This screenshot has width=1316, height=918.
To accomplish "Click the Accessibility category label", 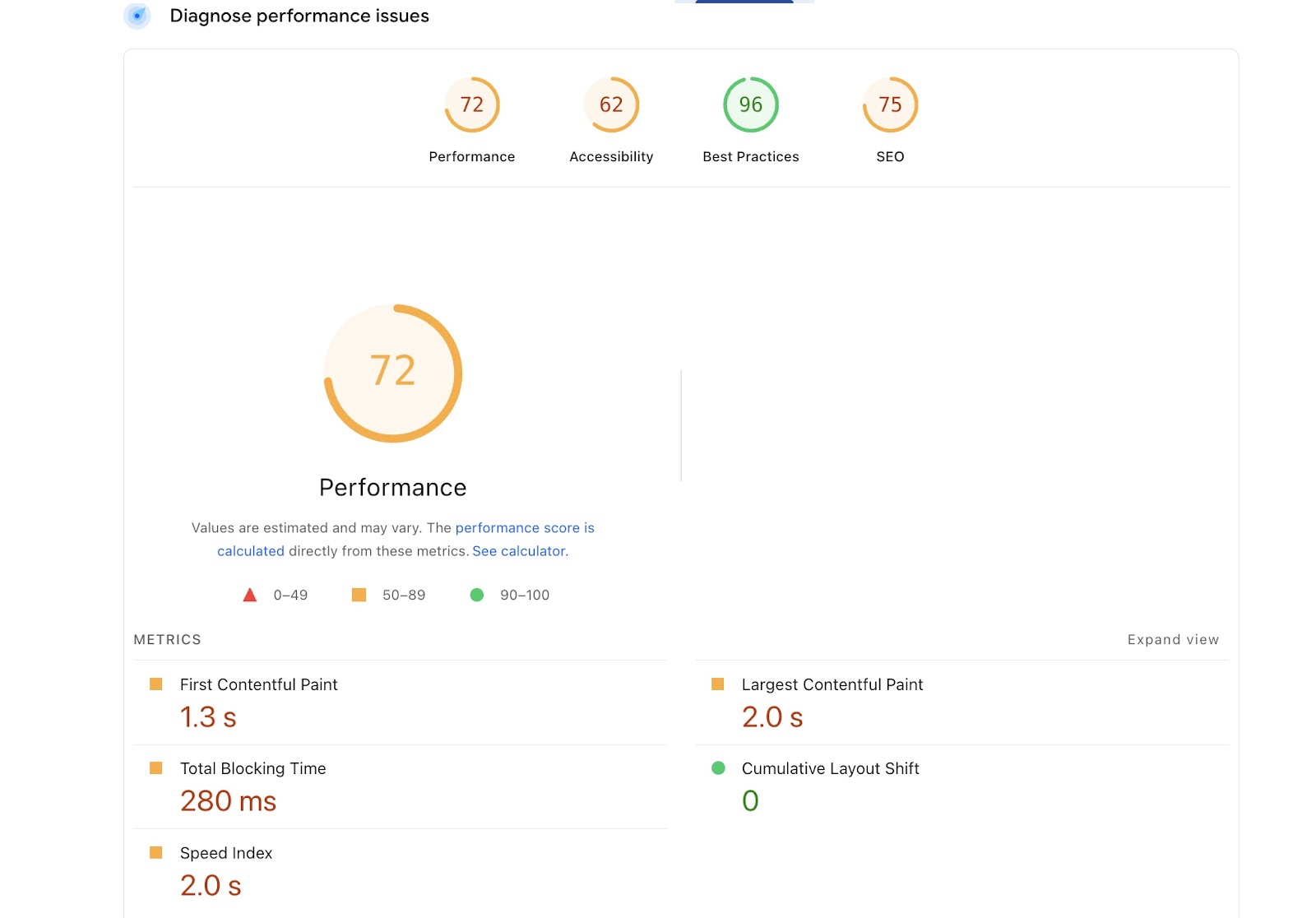I will (x=611, y=156).
